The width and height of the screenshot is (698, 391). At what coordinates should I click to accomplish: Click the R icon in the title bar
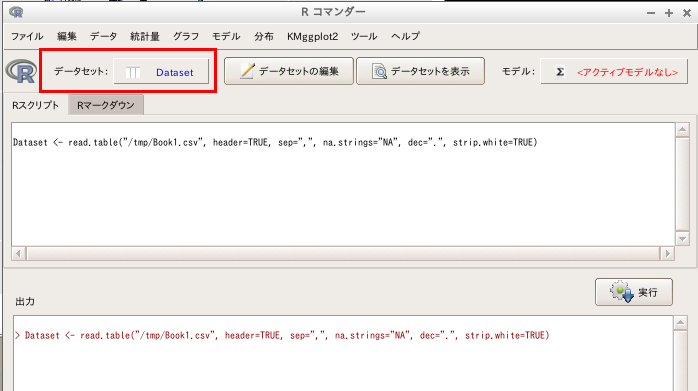[16, 12]
